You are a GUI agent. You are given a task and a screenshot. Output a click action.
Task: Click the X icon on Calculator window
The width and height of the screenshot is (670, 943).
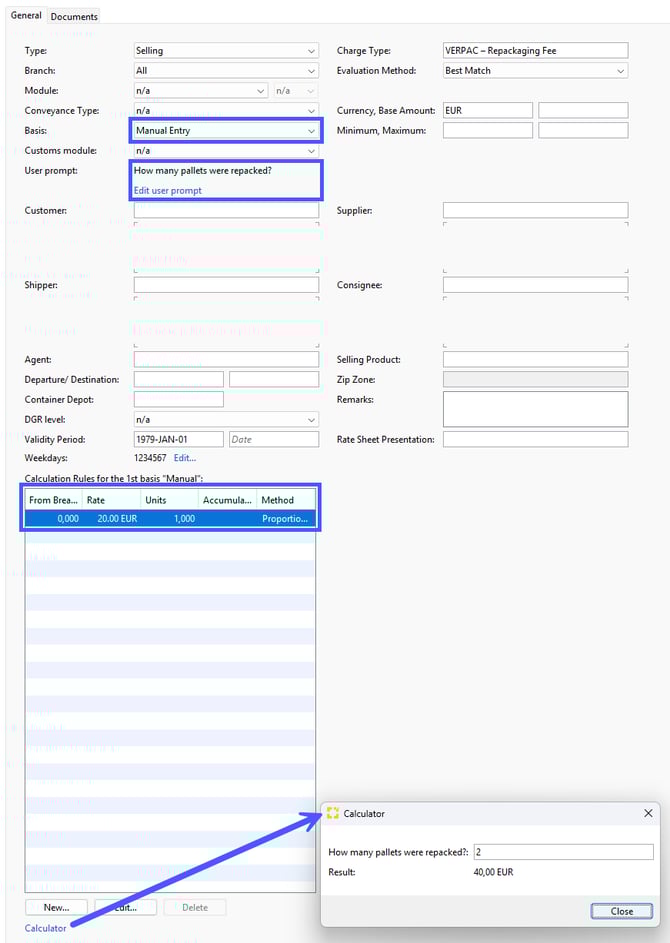click(x=647, y=814)
